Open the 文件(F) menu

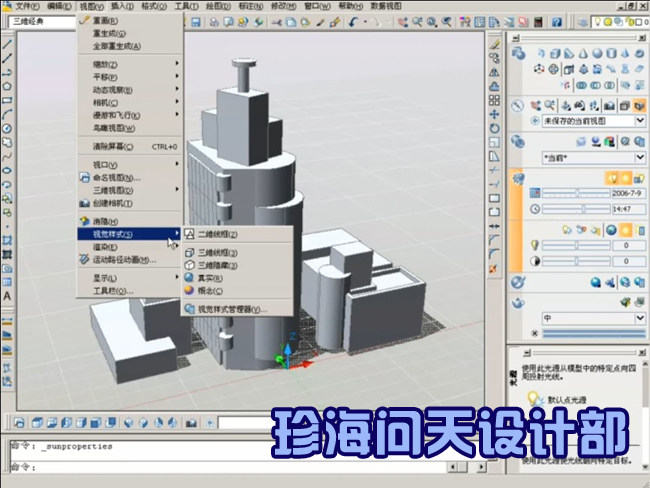tap(27, 6)
